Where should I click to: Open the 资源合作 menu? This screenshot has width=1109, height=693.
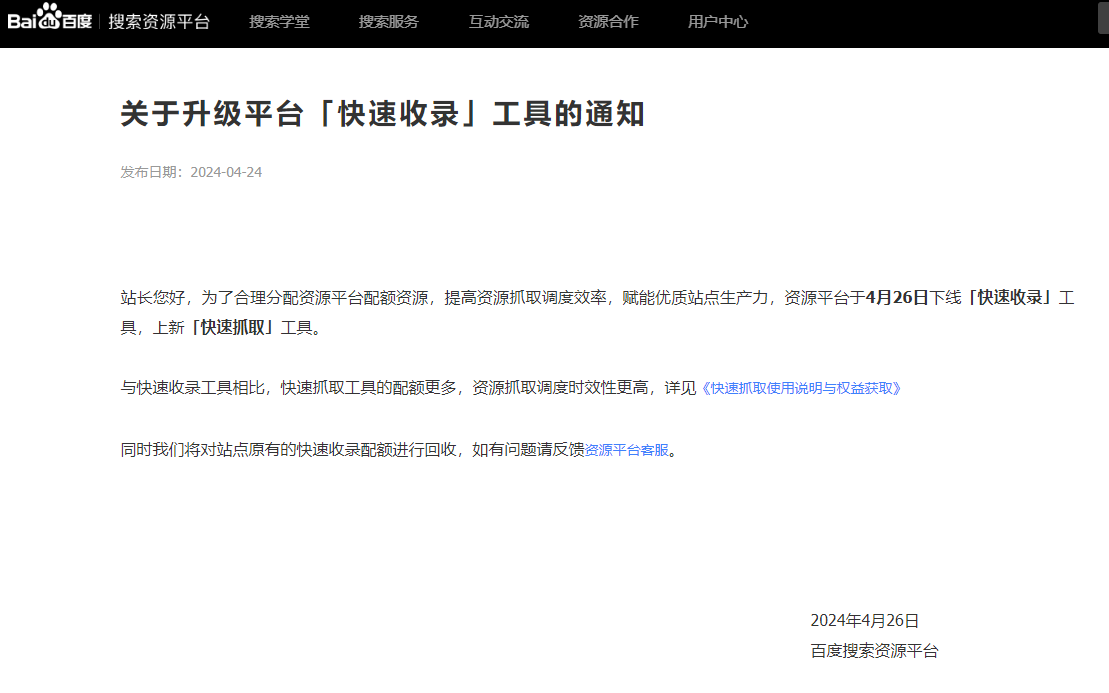tap(608, 22)
